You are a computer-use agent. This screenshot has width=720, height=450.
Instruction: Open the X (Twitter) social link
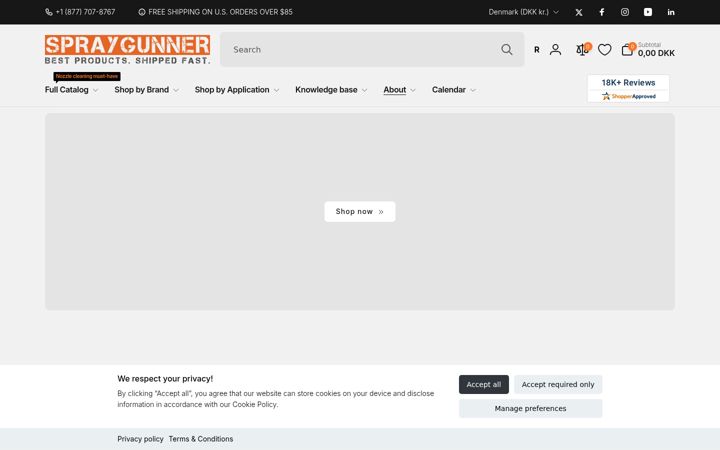click(x=579, y=12)
